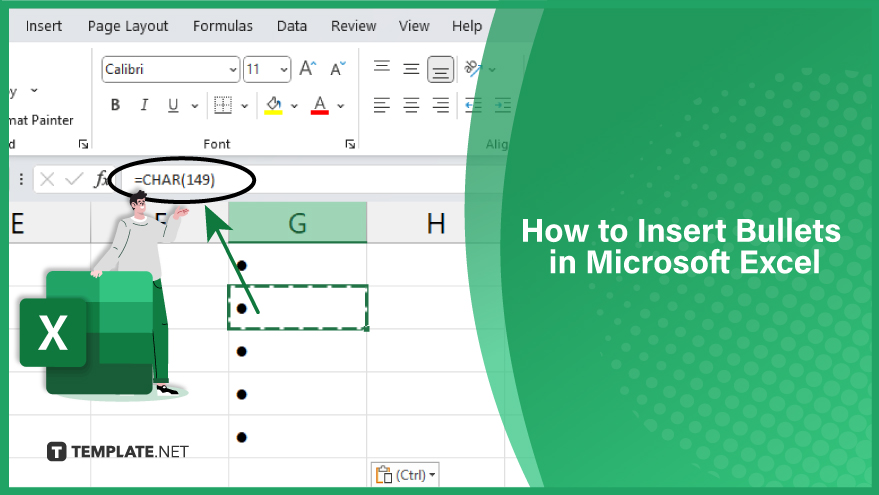
Task: Open the Help tab
Action: pyautogui.click(x=466, y=26)
